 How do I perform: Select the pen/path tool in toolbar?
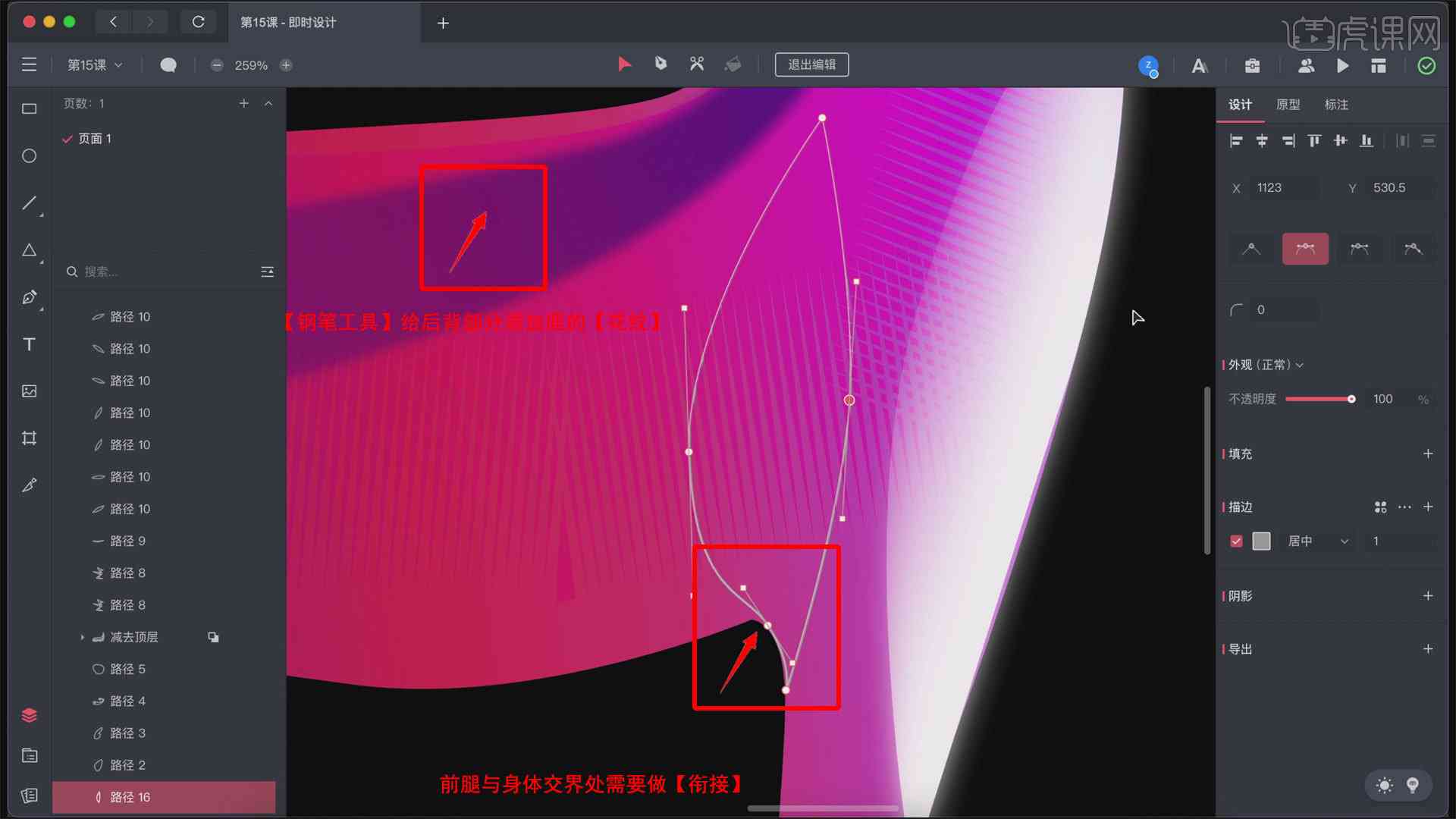(x=27, y=297)
